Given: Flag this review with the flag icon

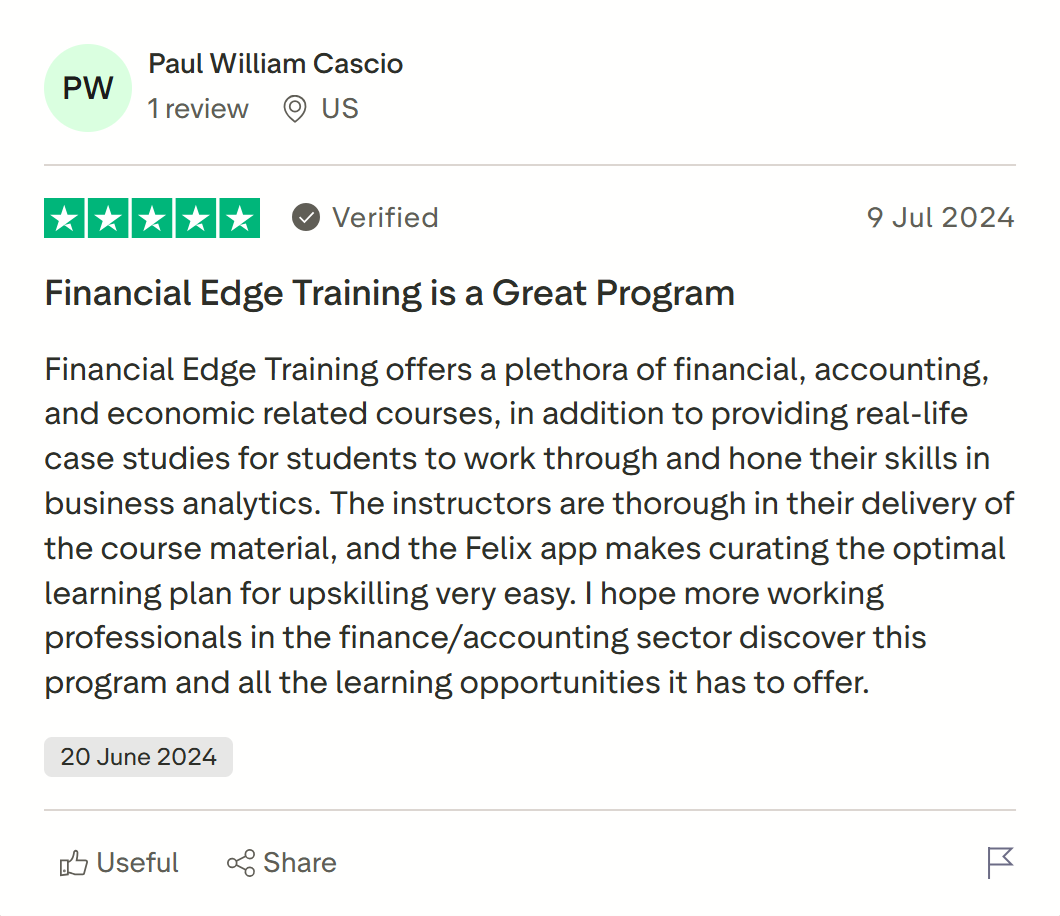Looking at the screenshot, I should tap(1000, 862).
